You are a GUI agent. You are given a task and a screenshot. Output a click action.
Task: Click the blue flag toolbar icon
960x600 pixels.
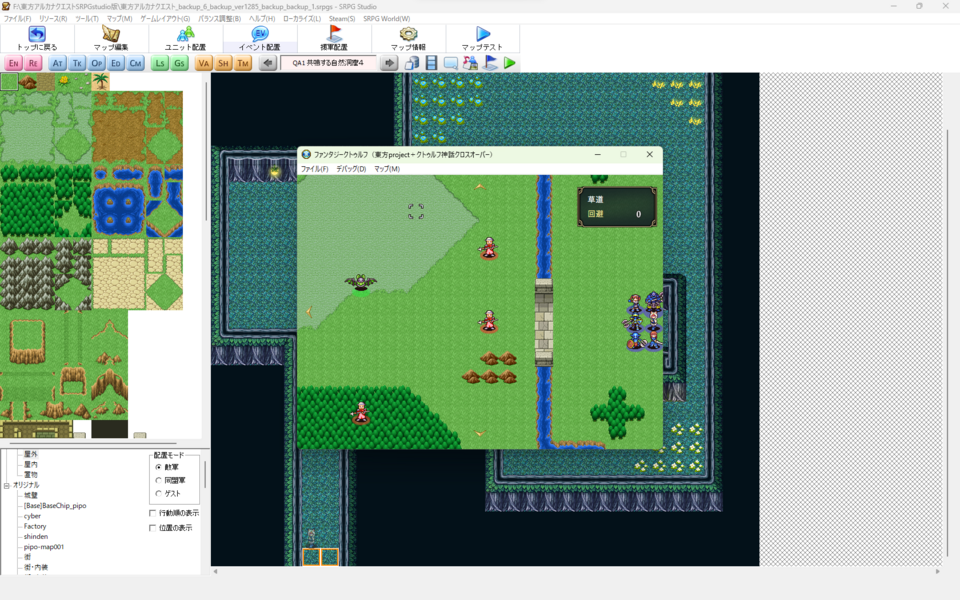click(x=490, y=63)
